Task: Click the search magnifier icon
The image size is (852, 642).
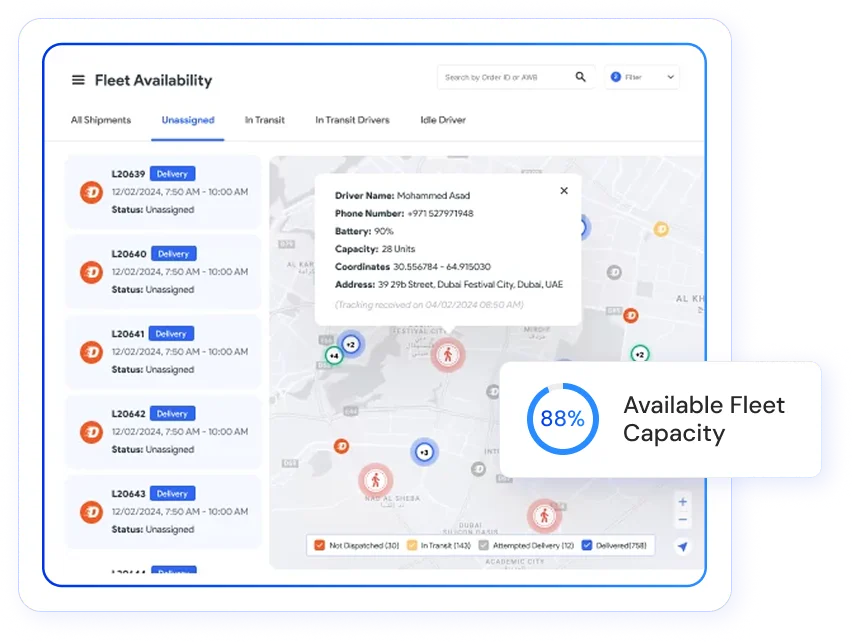Action: [580, 77]
